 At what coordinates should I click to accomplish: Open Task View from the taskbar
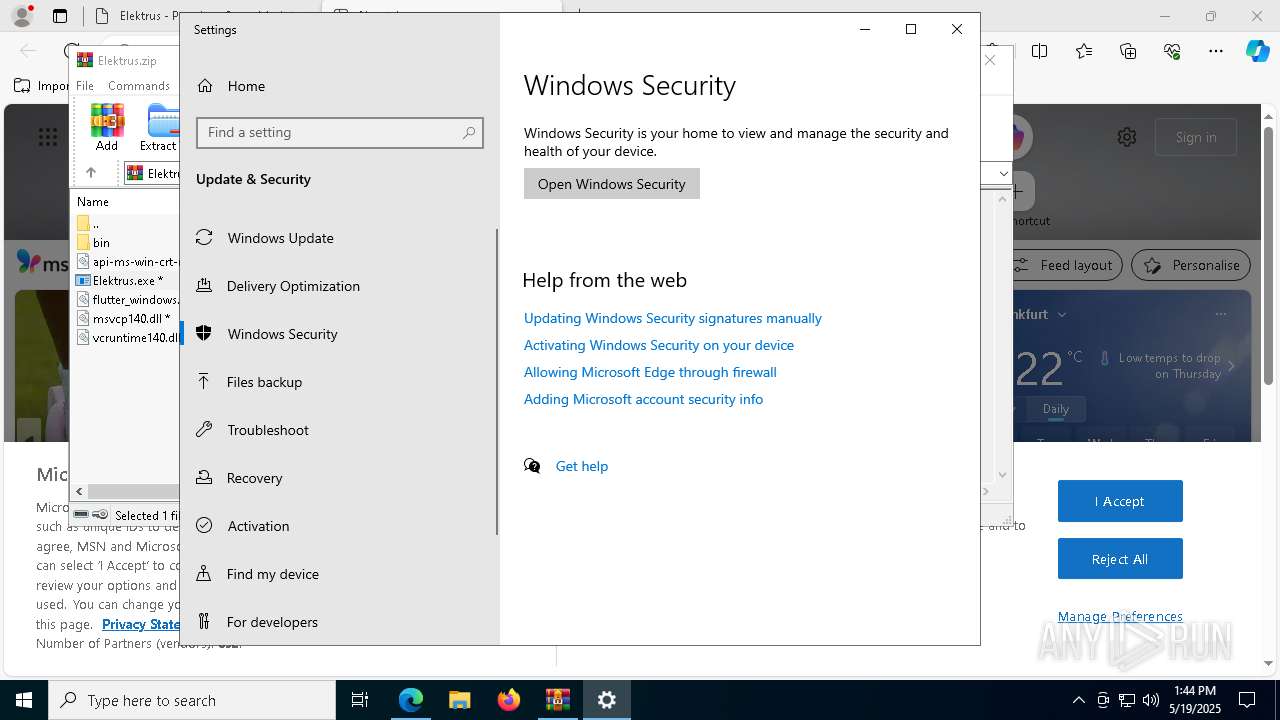tap(360, 700)
